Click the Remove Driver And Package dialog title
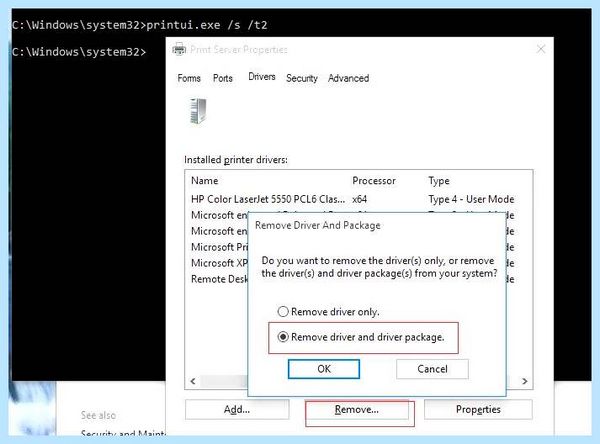Screen dimensions: 600x444 318,225
